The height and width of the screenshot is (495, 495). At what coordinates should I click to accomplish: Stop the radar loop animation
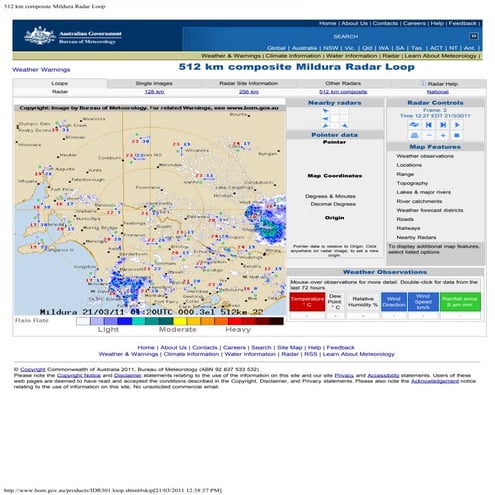tap(457, 135)
